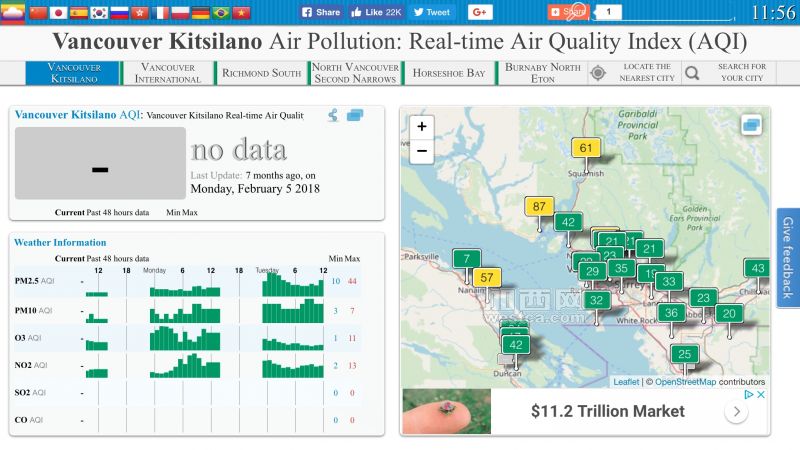Click Search for Your City
Screen dimensions: 800x450
click(729, 73)
